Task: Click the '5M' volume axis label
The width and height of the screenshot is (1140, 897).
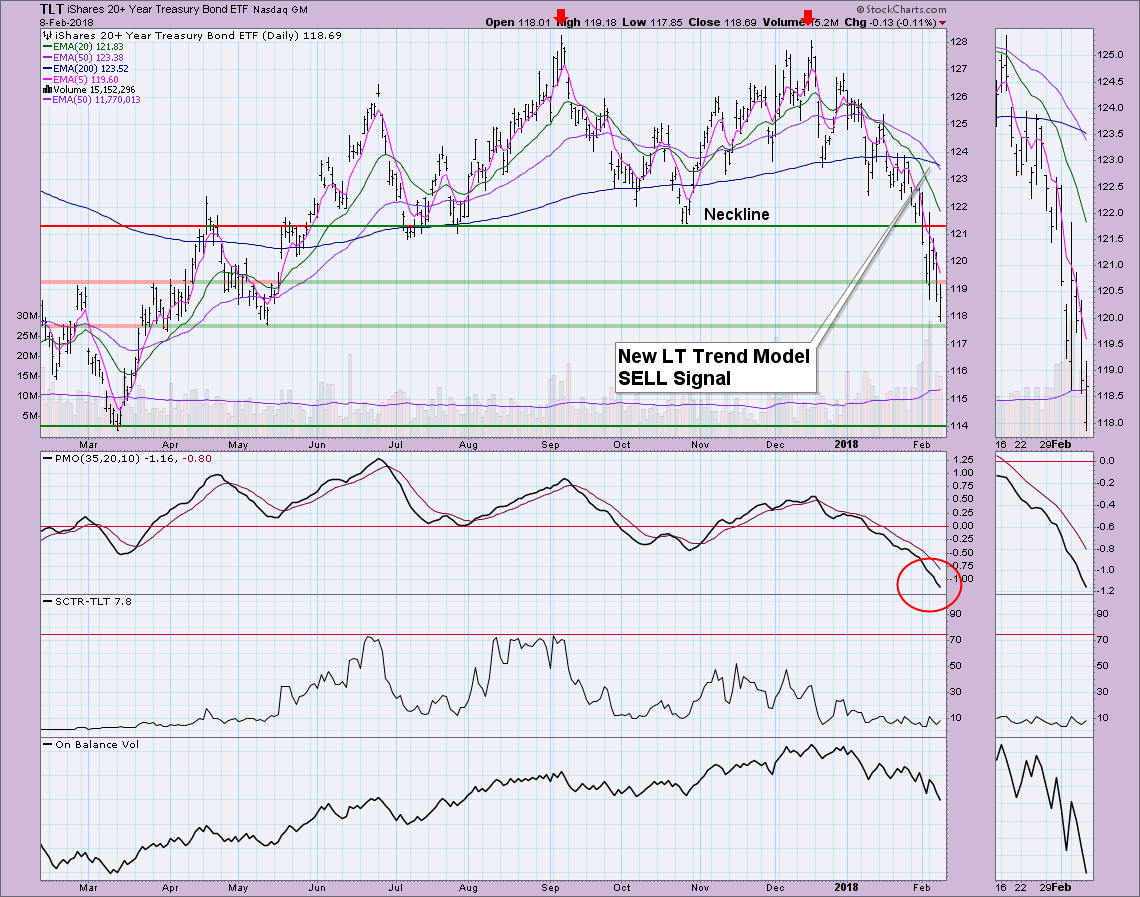Action: [x=30, y=417]
